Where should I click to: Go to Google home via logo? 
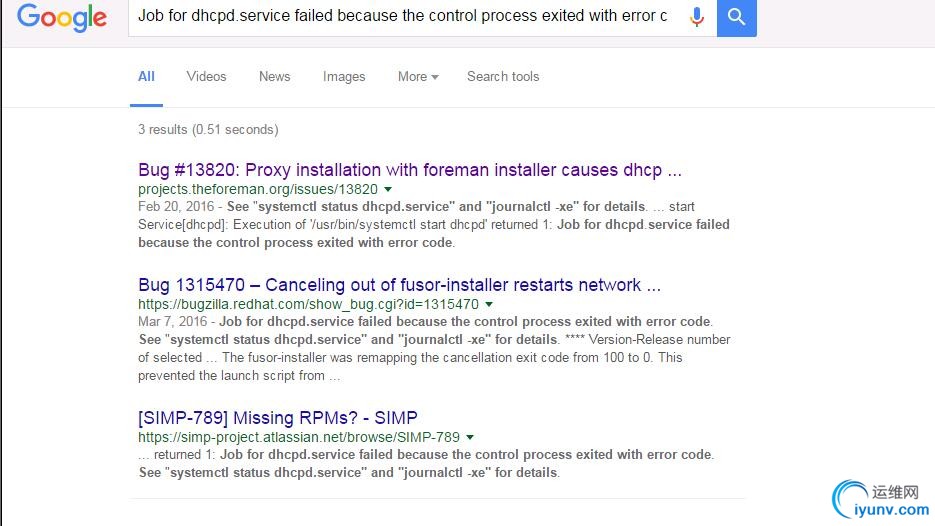(x=62, y=18)
